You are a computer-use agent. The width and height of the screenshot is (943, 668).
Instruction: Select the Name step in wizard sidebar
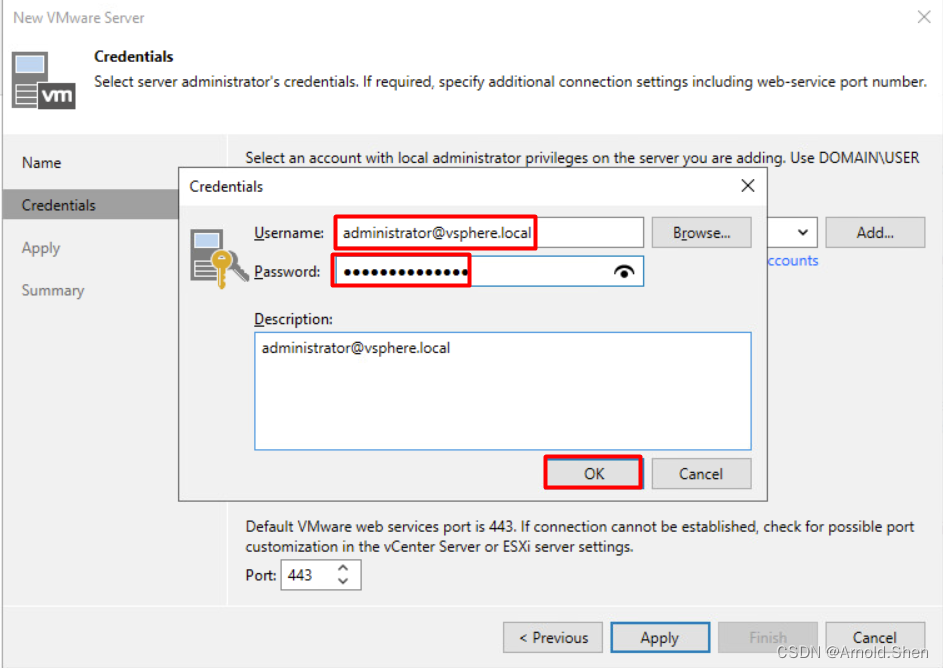tap(41, 163)
